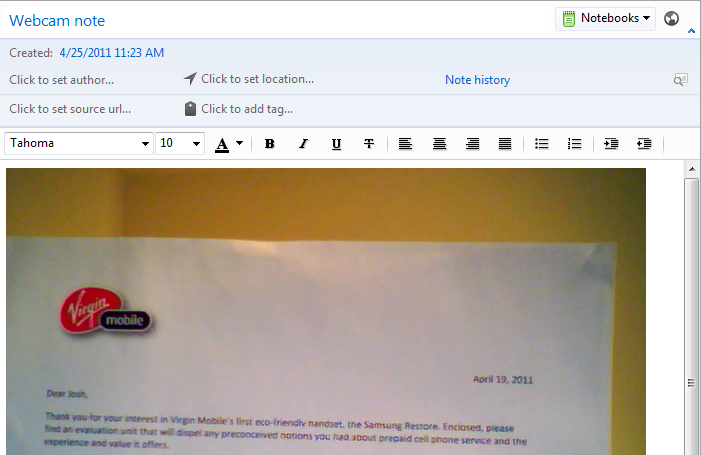
Task: Open the Tahoma font family dropdown
Action: pyautogui.click(x=79, y=143)
